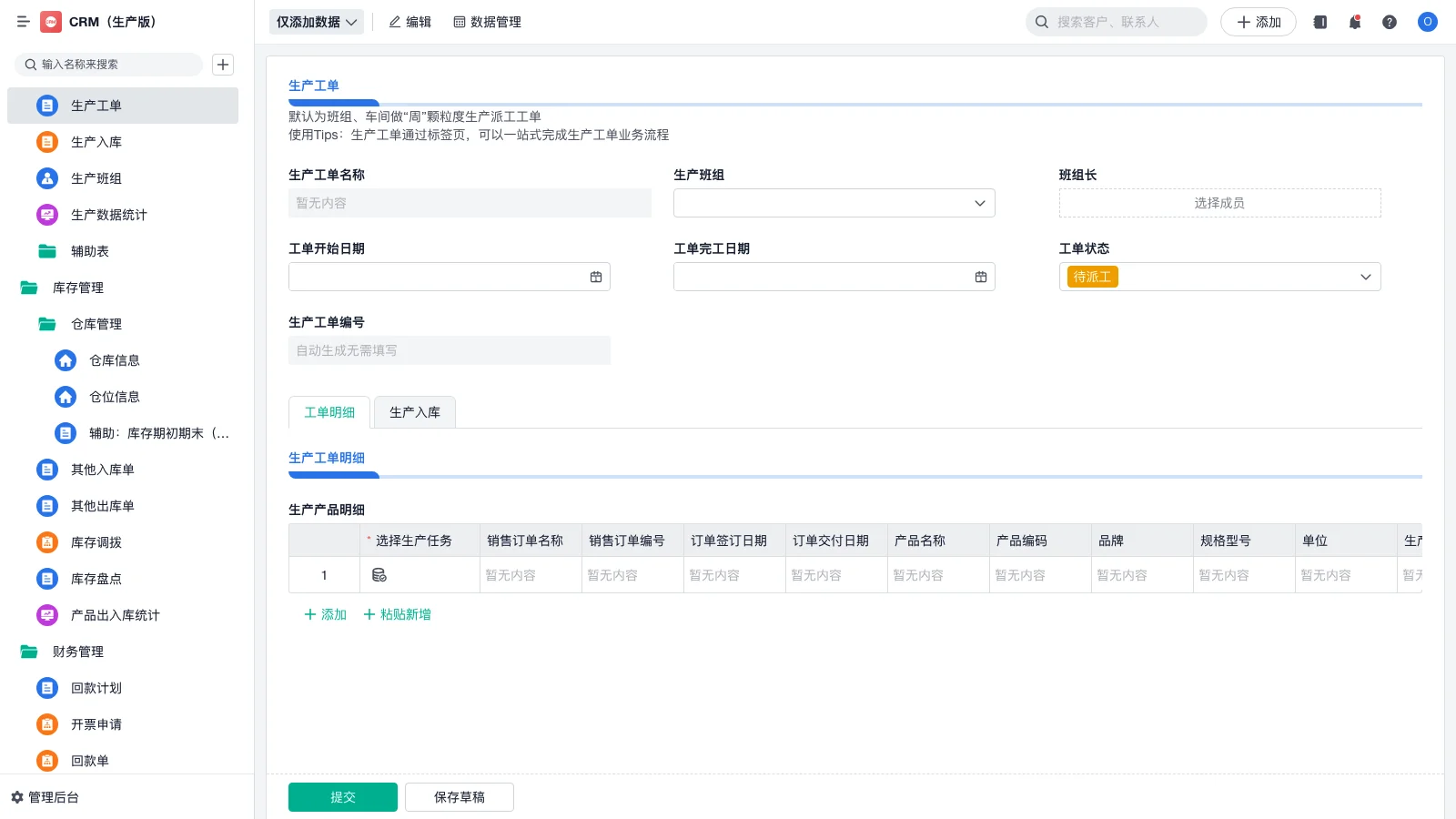The height and width of the screenshot is (819, 1456).
Task: Select the 工单明细 tab
Action: pyautogui.click(x=329, y=412)
